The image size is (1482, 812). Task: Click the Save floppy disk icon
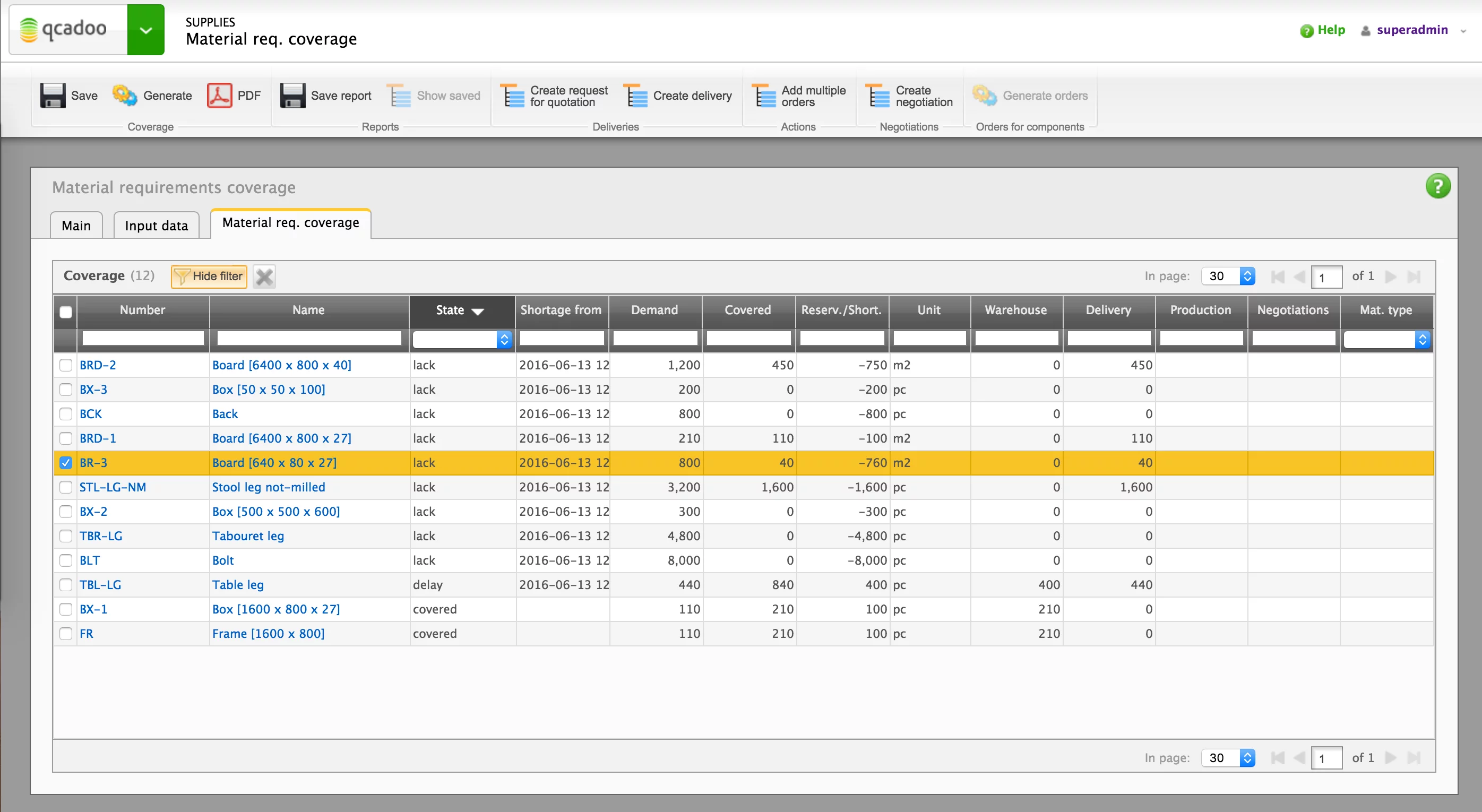pyautogui.click(x=53, y=96)
